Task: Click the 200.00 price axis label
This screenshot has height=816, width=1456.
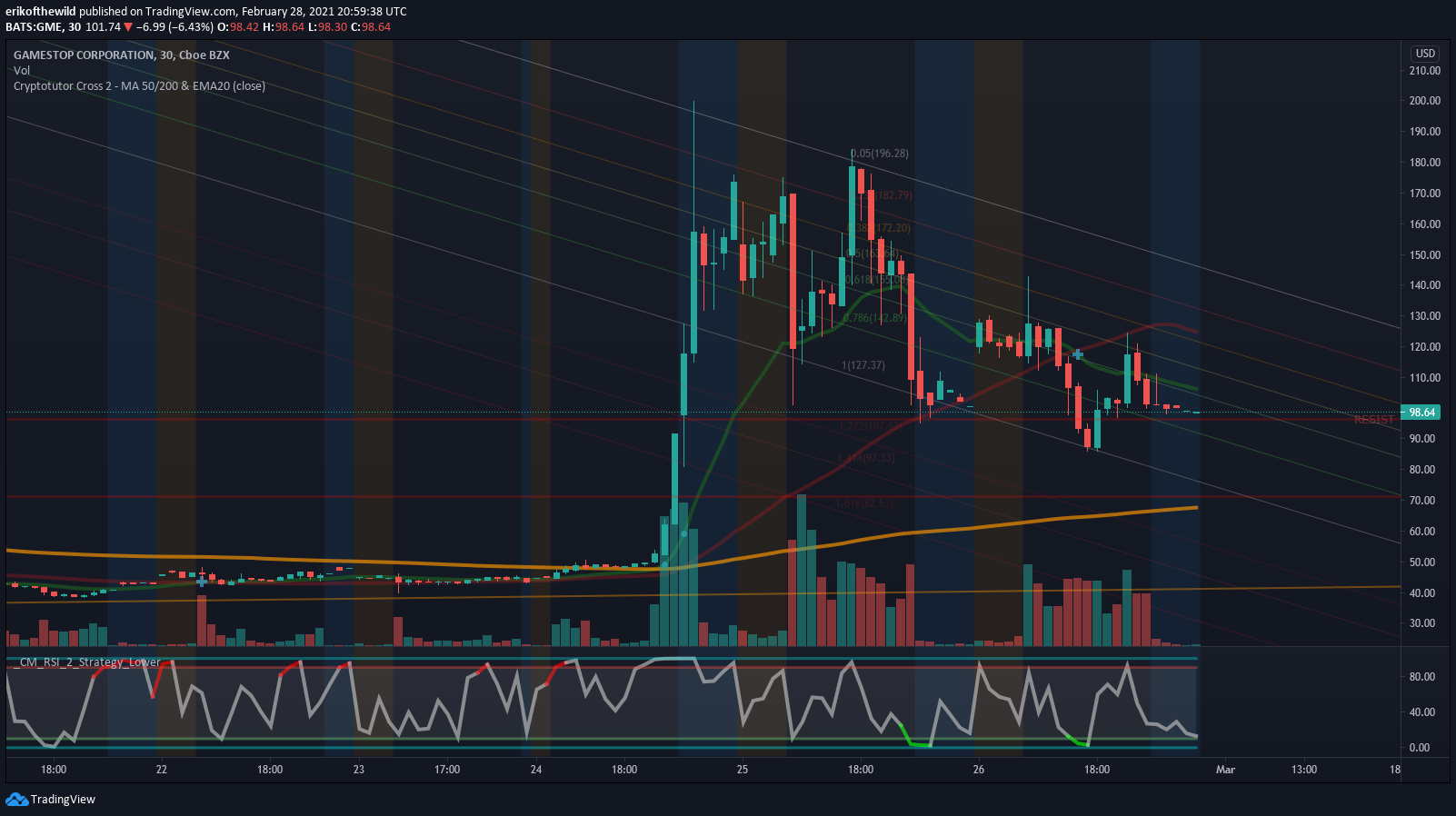Action: pyautogui.click(x=1424, y=101)
